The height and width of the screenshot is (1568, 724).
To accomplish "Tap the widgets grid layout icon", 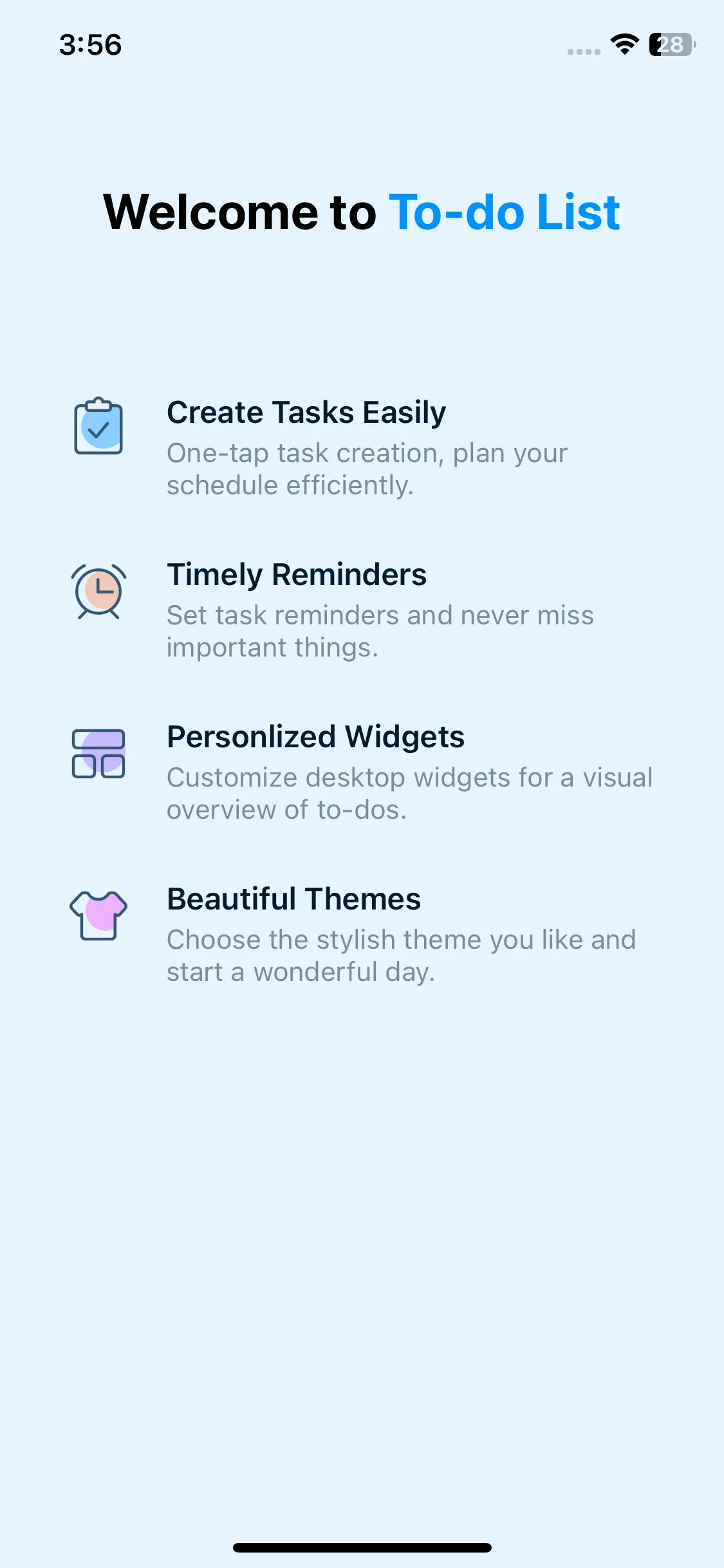I will point(98,753).
